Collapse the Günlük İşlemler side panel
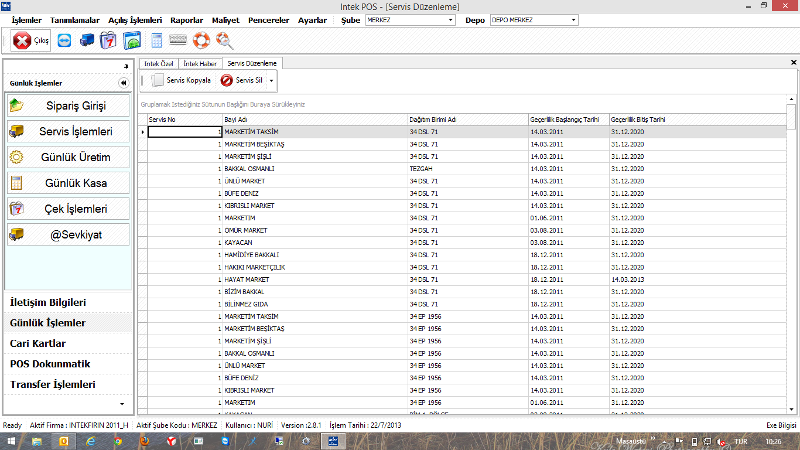This screenshot has width=800, height=450. pyautogui.click(x=124, y=83)
